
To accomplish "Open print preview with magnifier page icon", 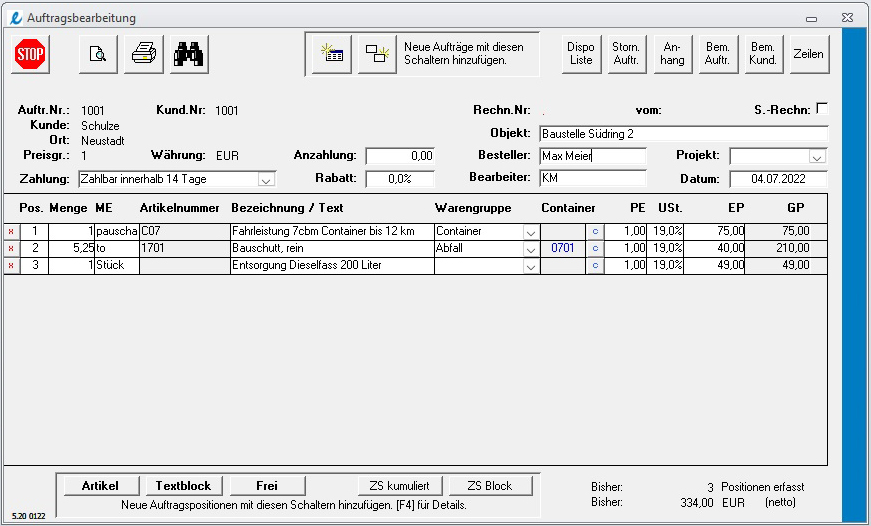I will click(x=98, y=54).
